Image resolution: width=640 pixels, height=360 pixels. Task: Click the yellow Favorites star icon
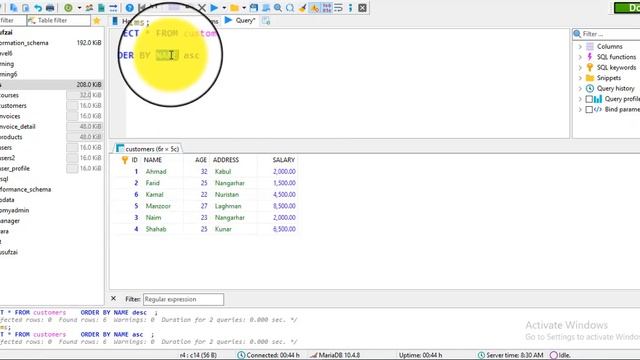point(97,20)
